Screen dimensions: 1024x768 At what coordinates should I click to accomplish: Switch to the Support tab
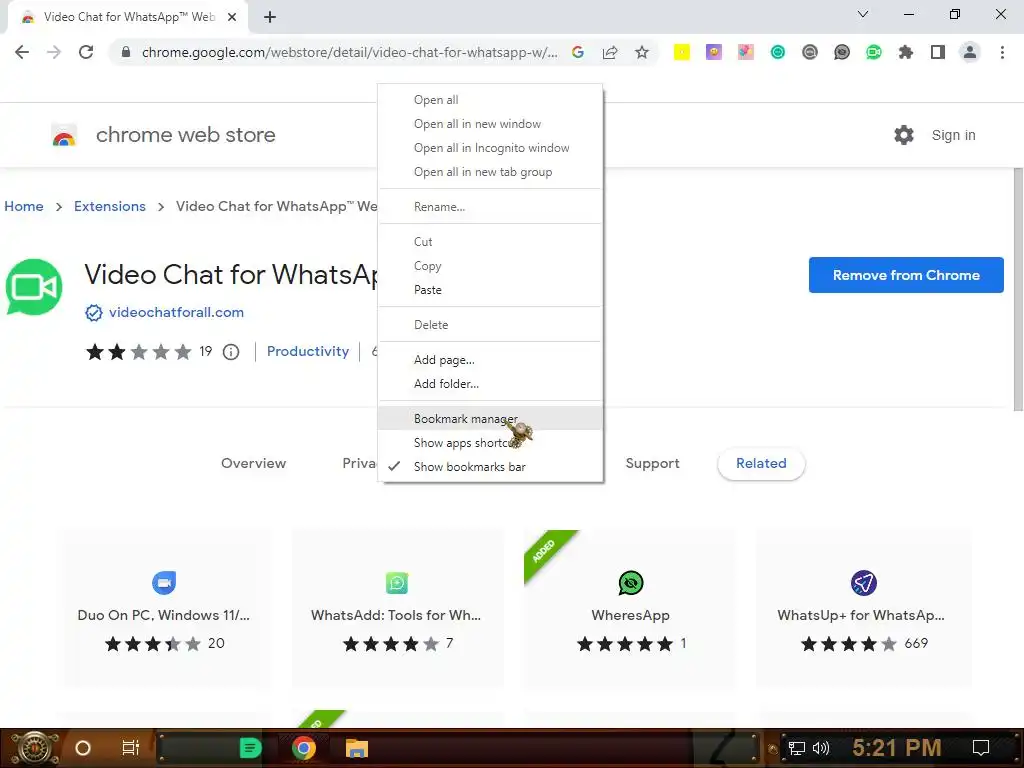[x=652, y=464]
